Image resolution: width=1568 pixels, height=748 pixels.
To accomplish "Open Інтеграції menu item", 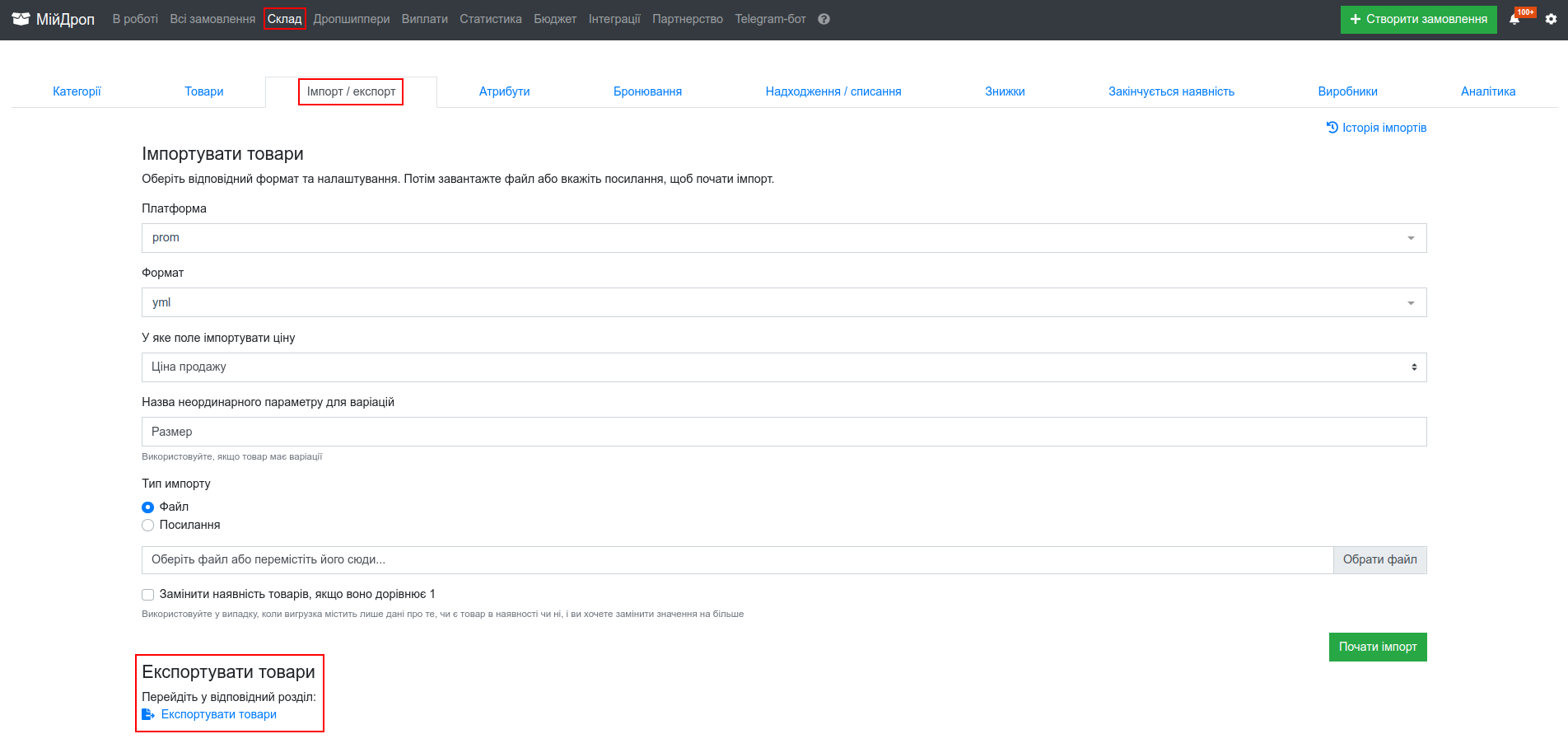I will [614, 19].
